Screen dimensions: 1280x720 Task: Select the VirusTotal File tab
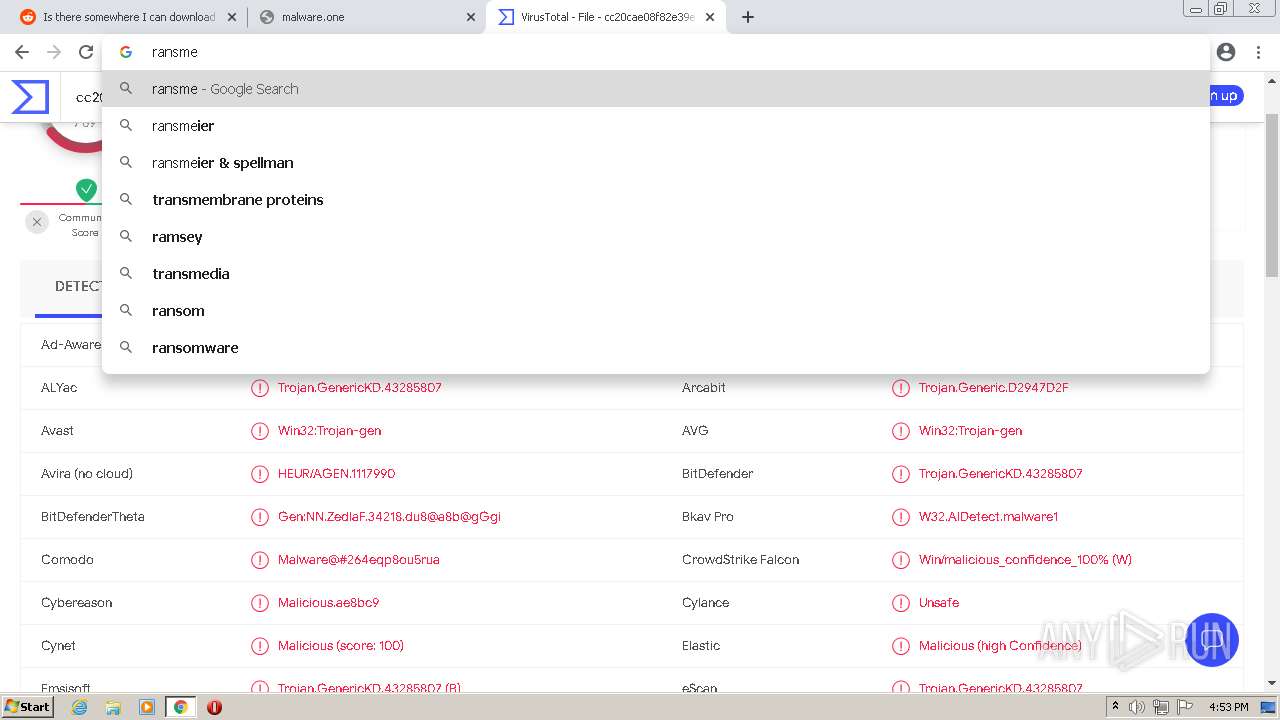pyautogui.click(x=606, y=17)
